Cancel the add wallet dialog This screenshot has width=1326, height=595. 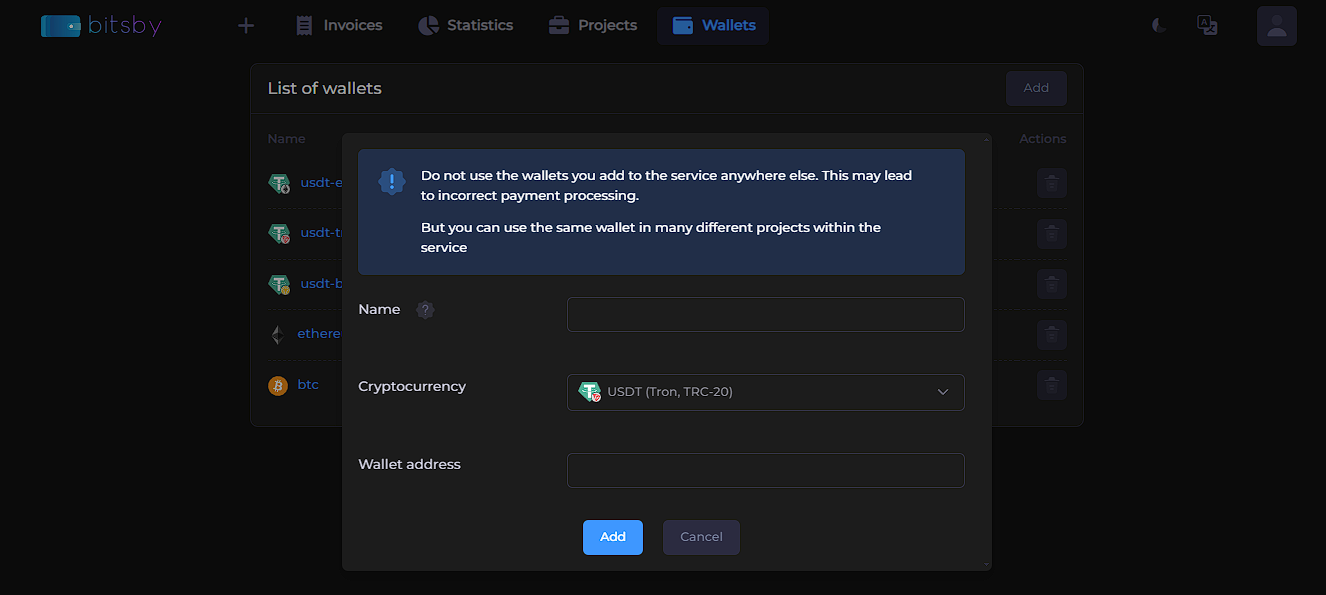(701, 537)
